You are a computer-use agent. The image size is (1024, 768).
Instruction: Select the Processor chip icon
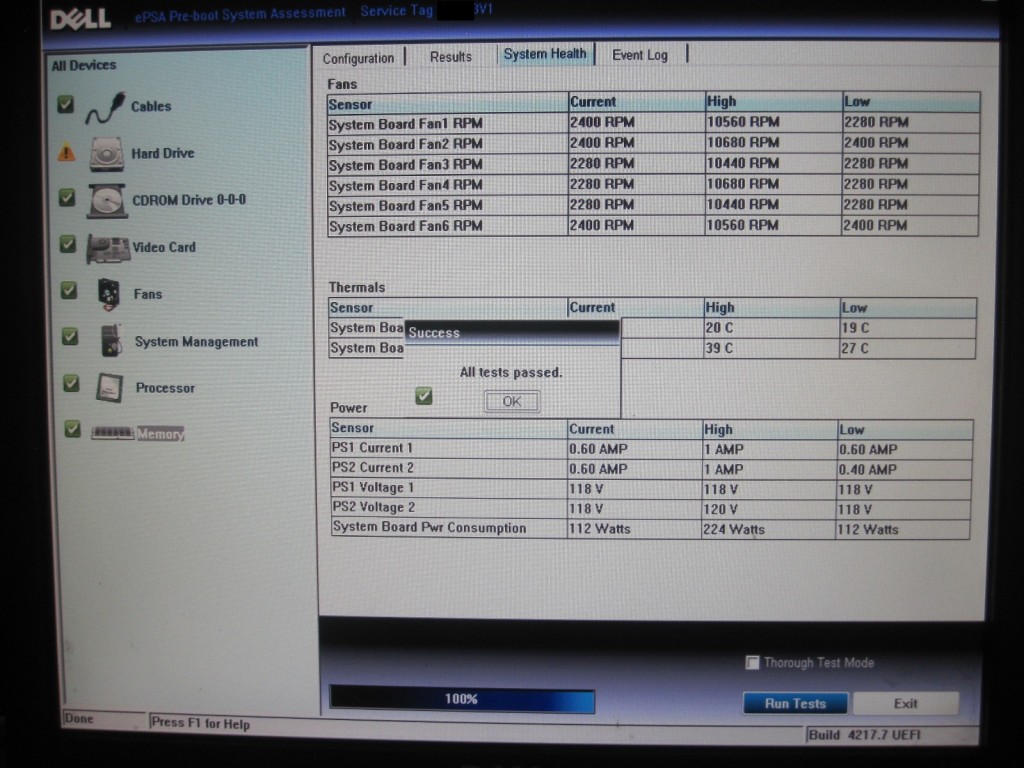point(110,387)
